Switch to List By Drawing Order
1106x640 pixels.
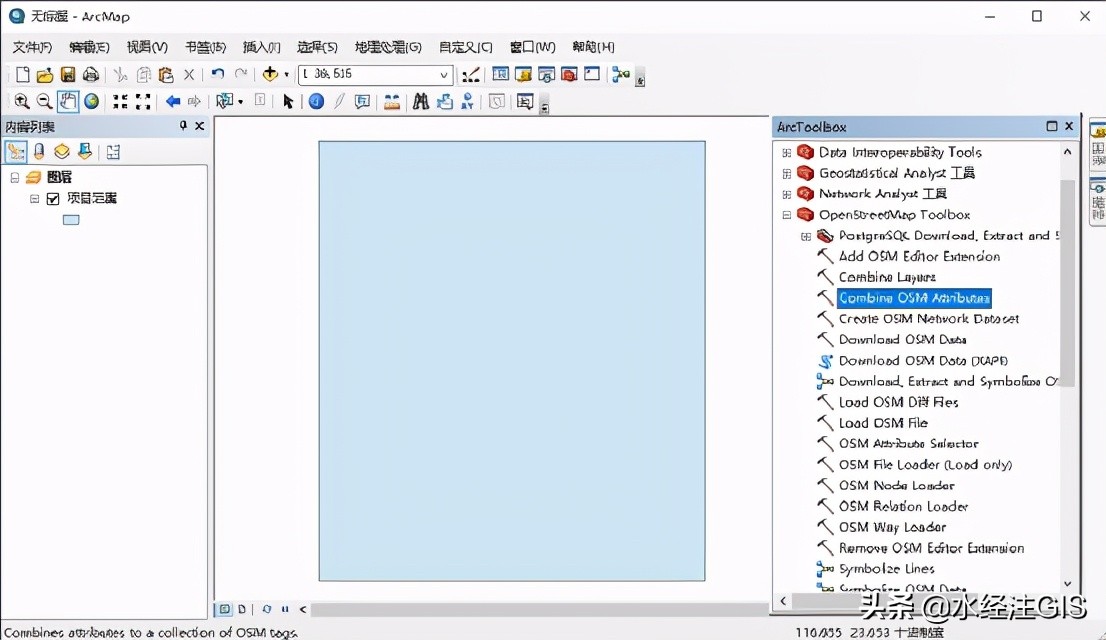pyautogui.click(x=16, y=152)
